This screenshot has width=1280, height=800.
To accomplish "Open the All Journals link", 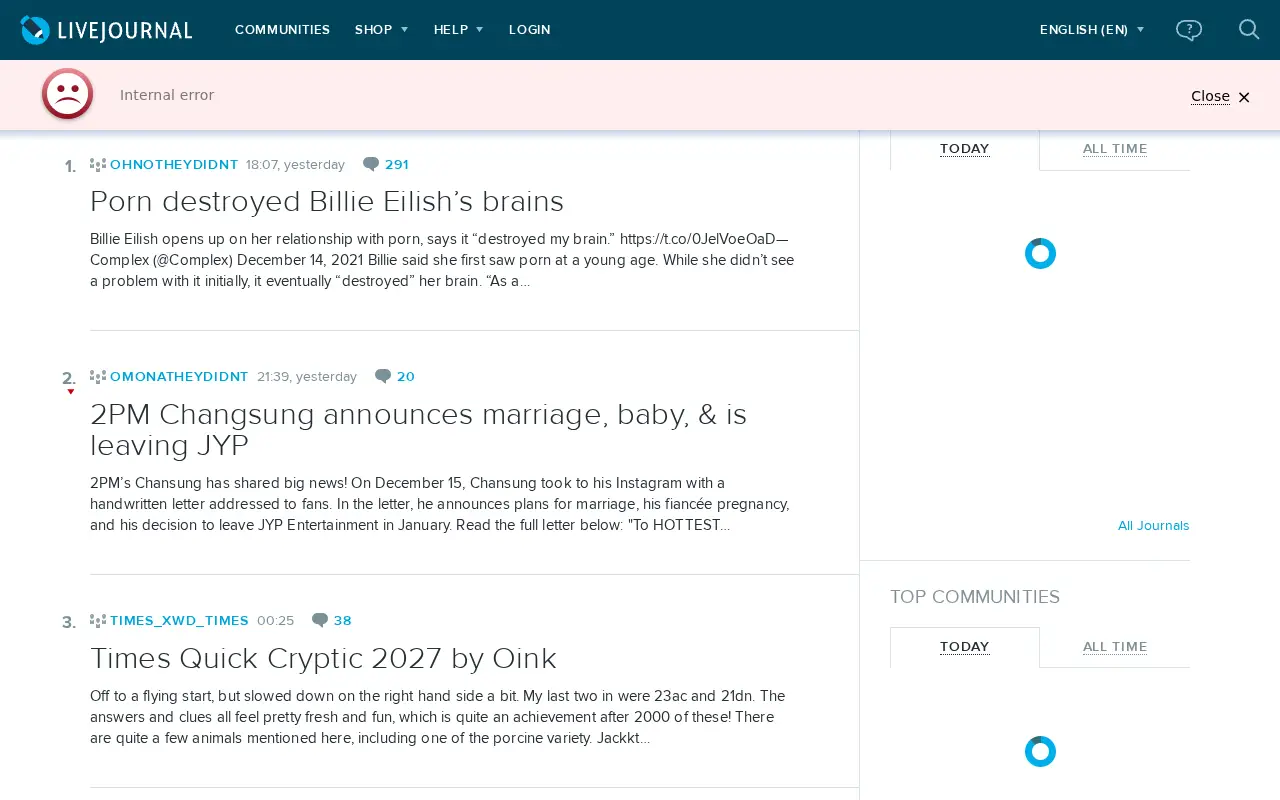I will (1153, 525).
